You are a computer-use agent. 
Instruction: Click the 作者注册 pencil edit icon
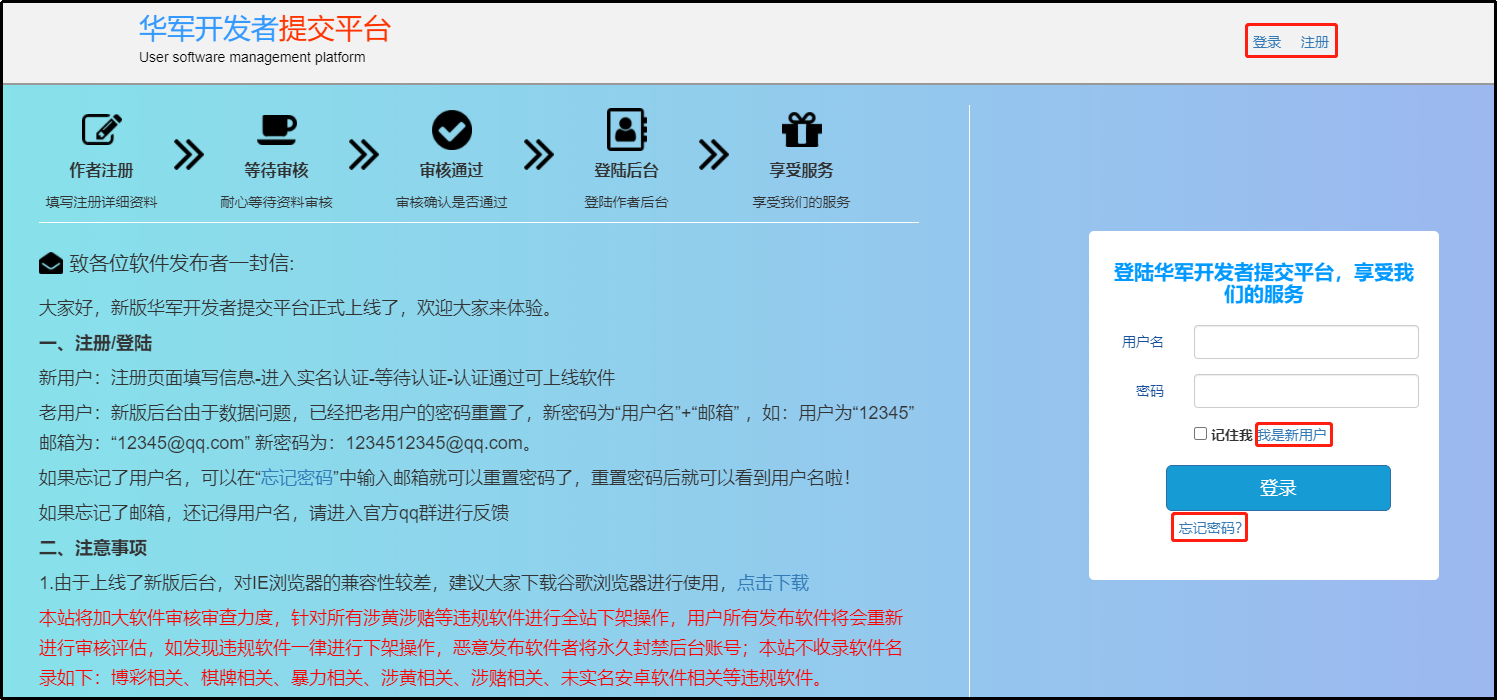(101, 131)
